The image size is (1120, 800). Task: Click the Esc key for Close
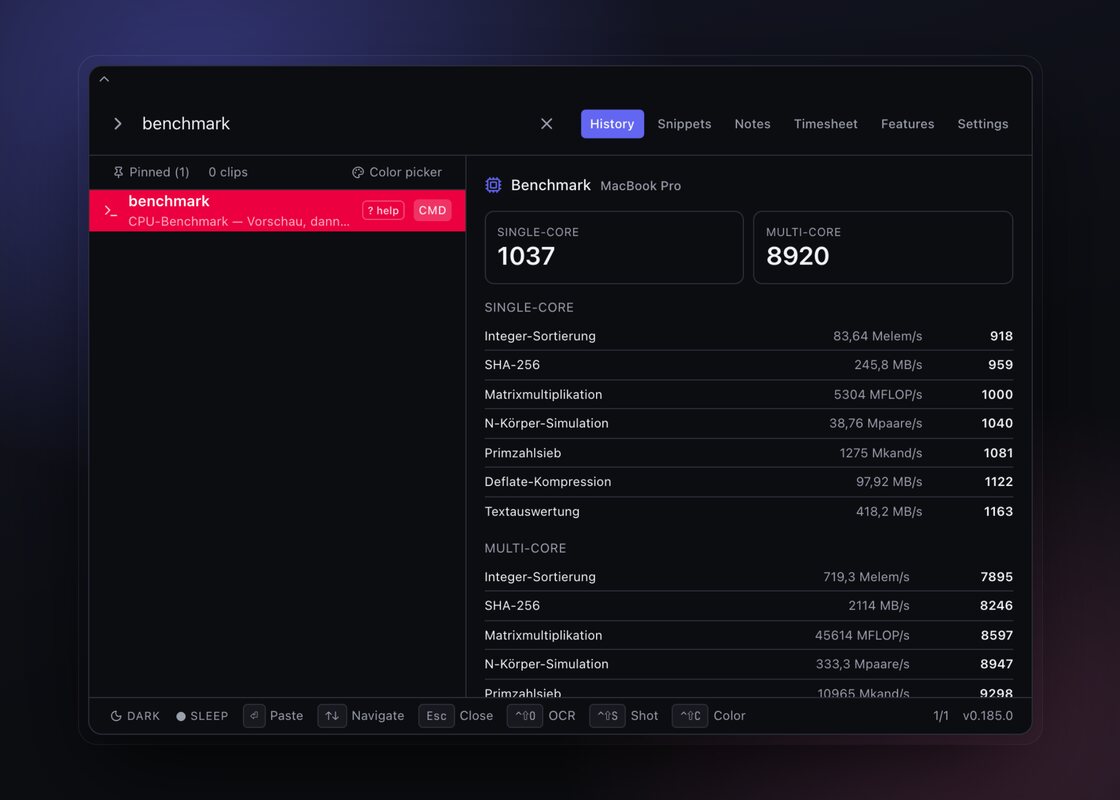[x=436, y=716]
